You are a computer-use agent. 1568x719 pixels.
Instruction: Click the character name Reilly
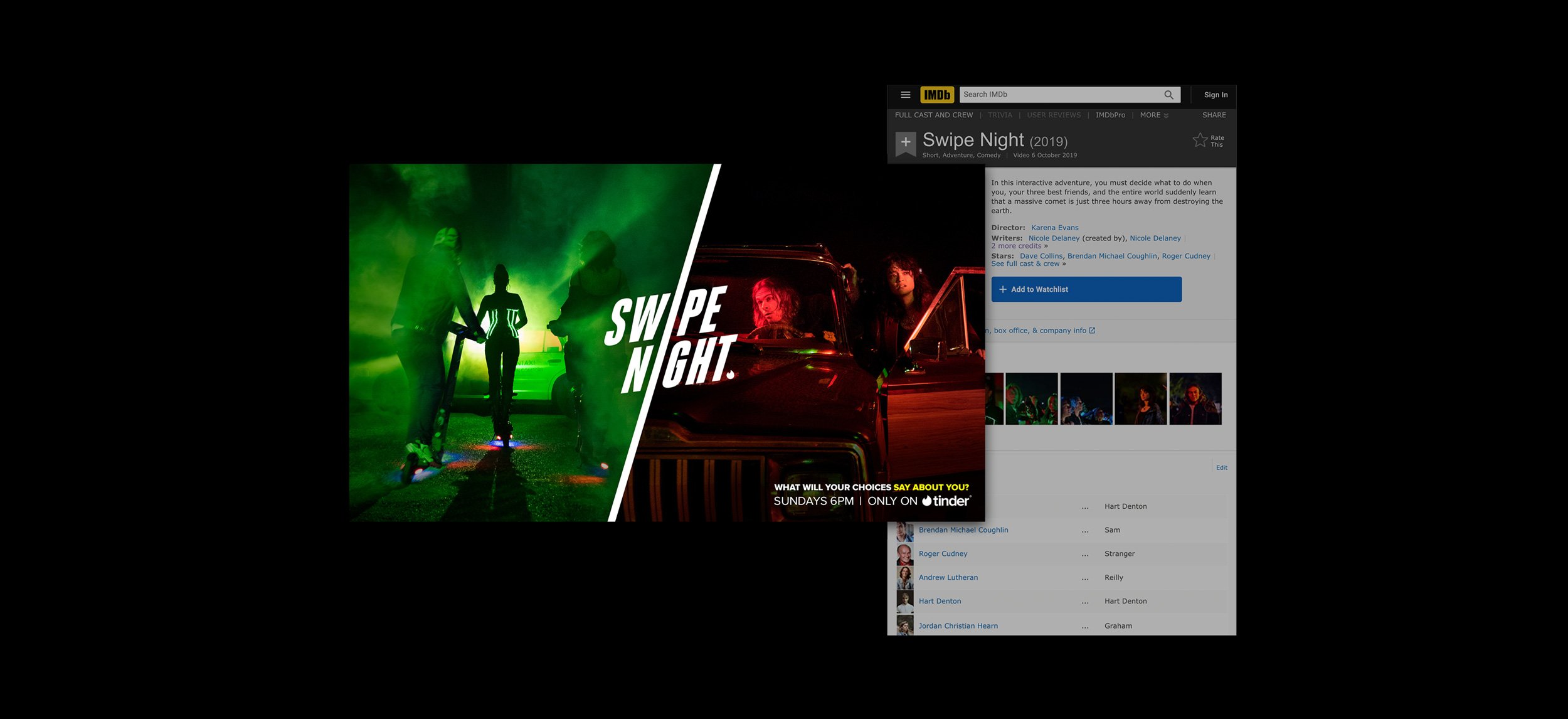click(1113, 578)
